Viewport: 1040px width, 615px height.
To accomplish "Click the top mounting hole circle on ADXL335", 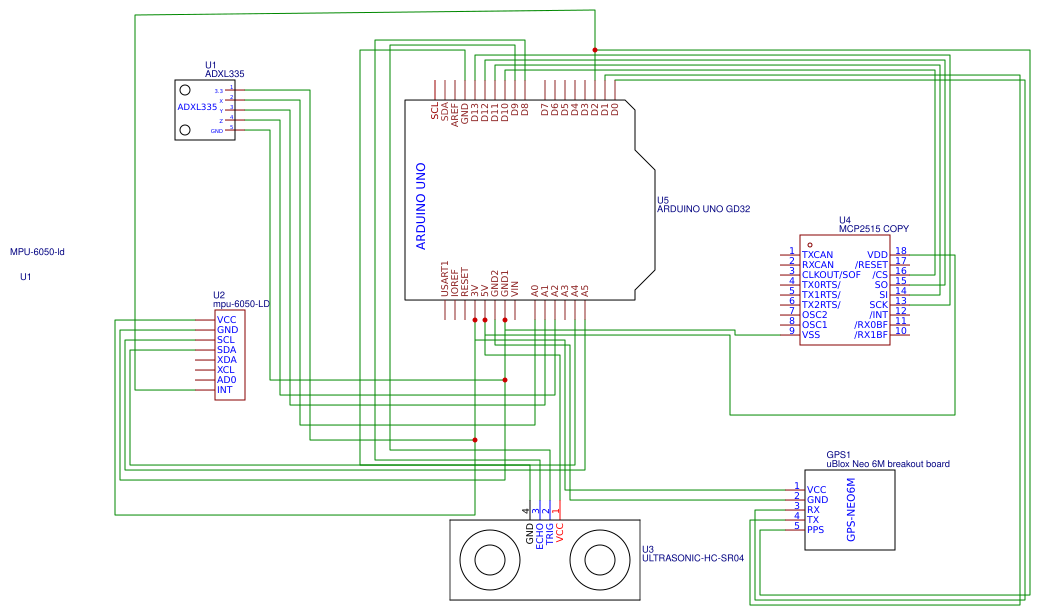I will (x=184, y=90).
